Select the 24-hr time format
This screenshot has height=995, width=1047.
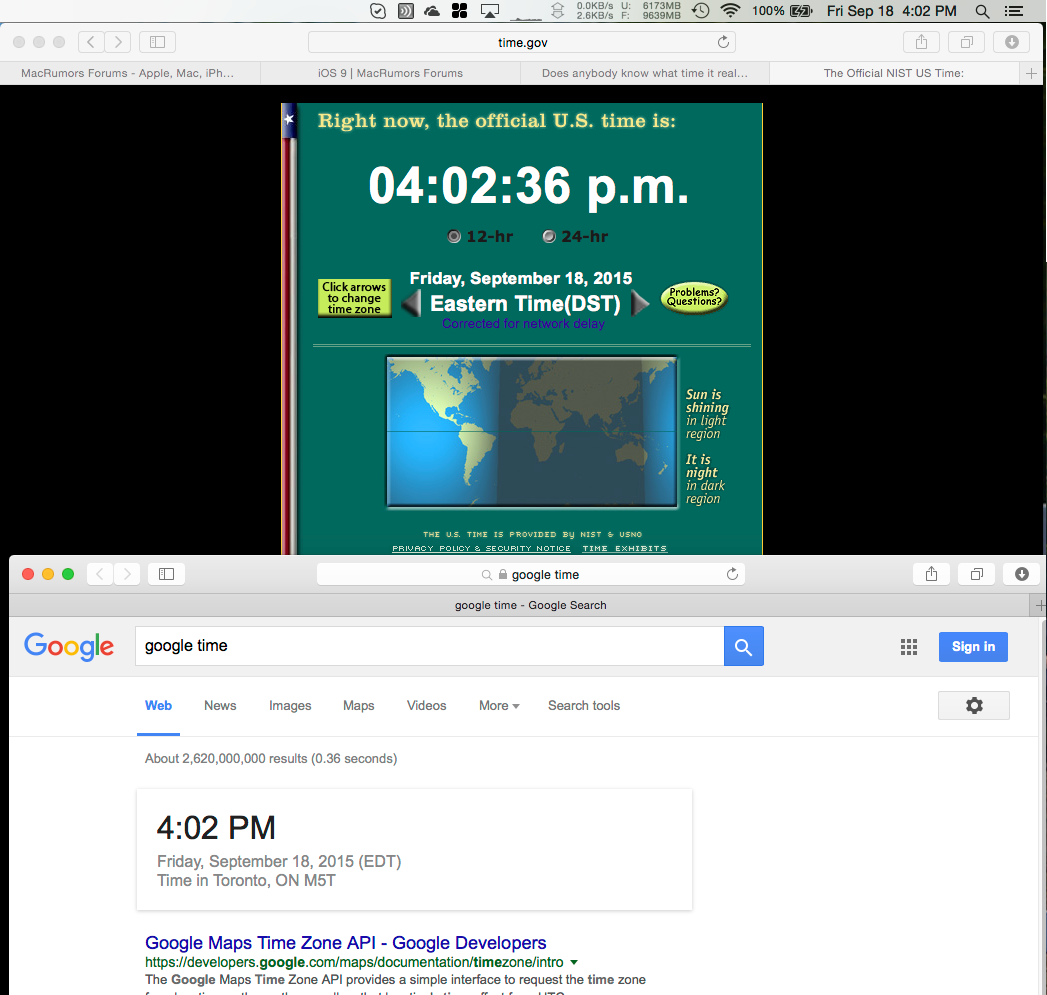549,236
